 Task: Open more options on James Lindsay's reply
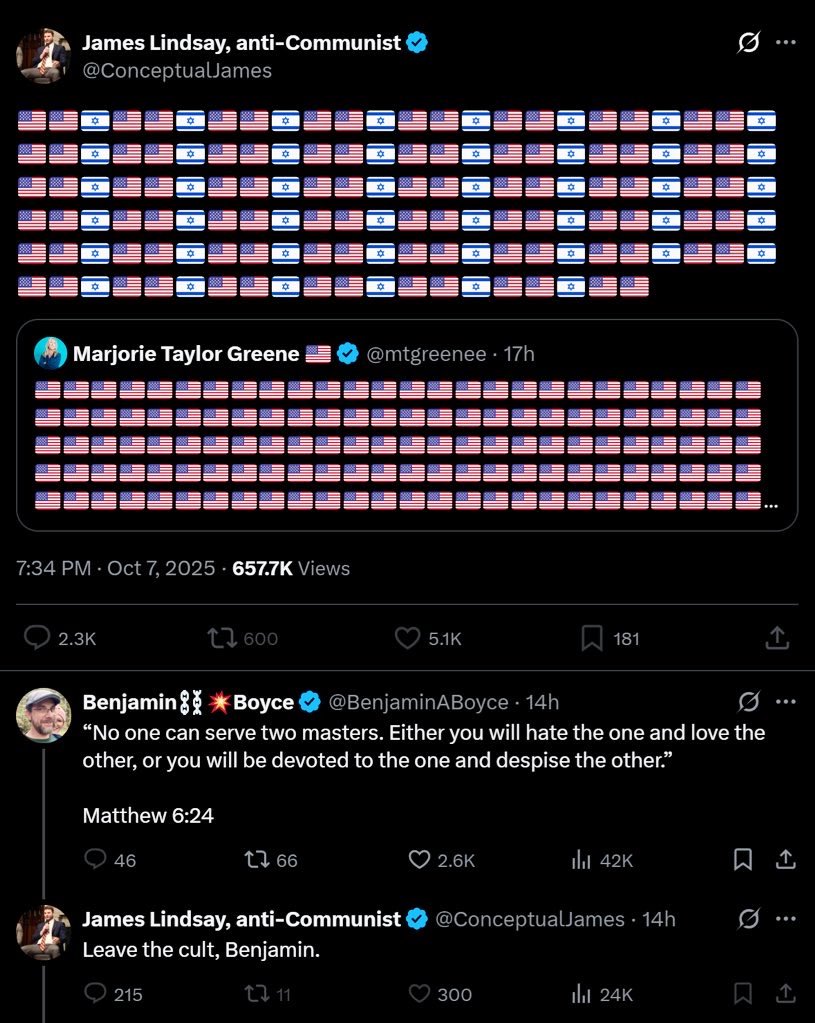pos(786,918)
